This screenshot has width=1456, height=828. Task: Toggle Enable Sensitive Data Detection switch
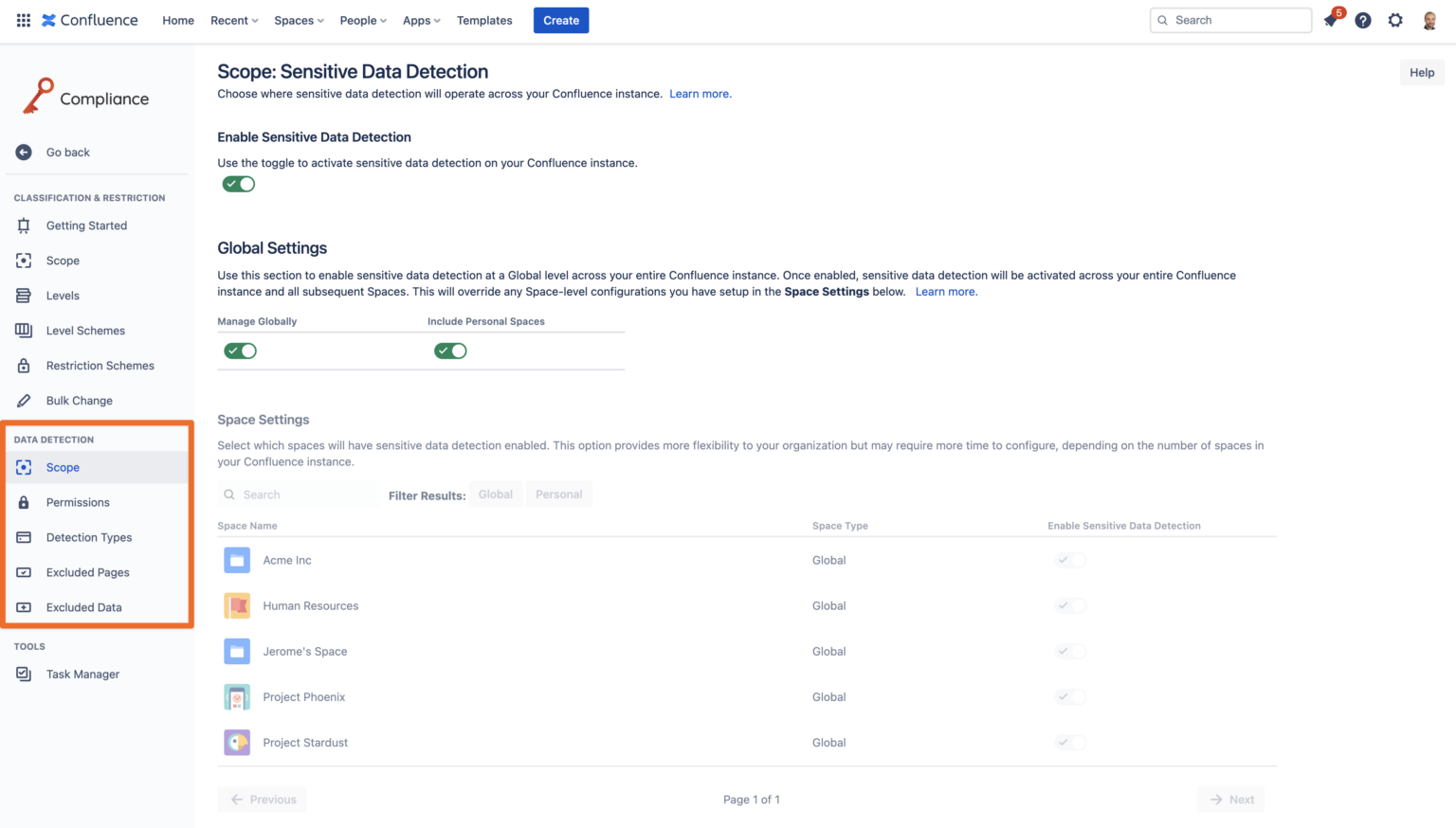[238, 183]
